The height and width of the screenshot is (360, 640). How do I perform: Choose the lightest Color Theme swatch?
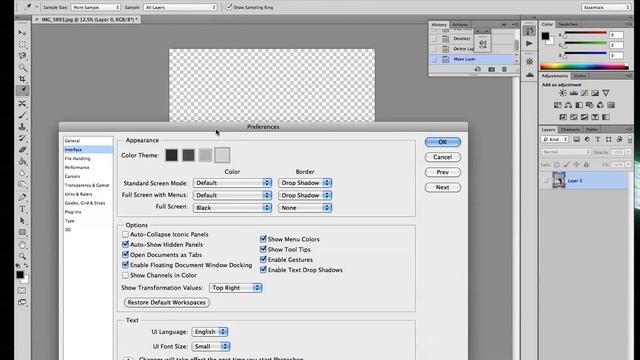pos(222,155)
